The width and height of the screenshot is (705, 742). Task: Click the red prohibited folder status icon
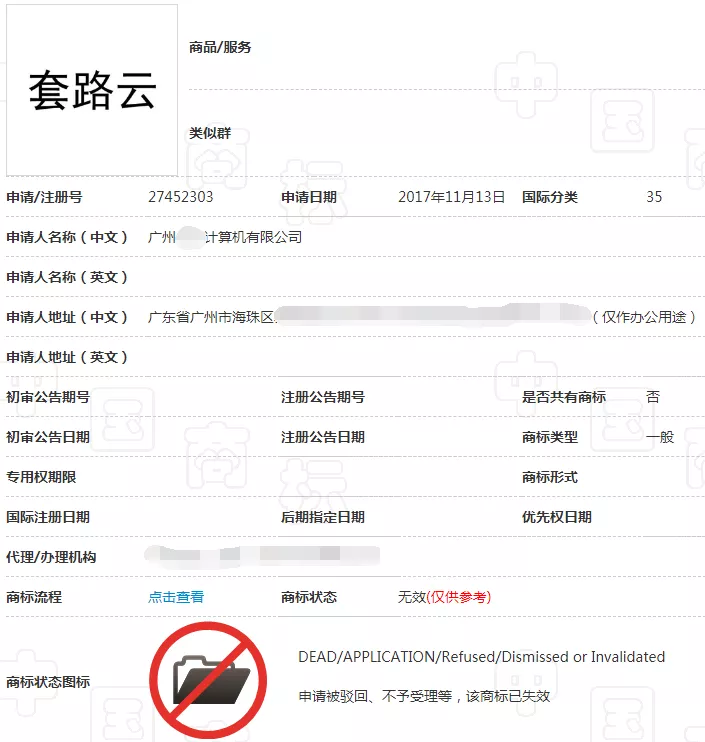208,680
